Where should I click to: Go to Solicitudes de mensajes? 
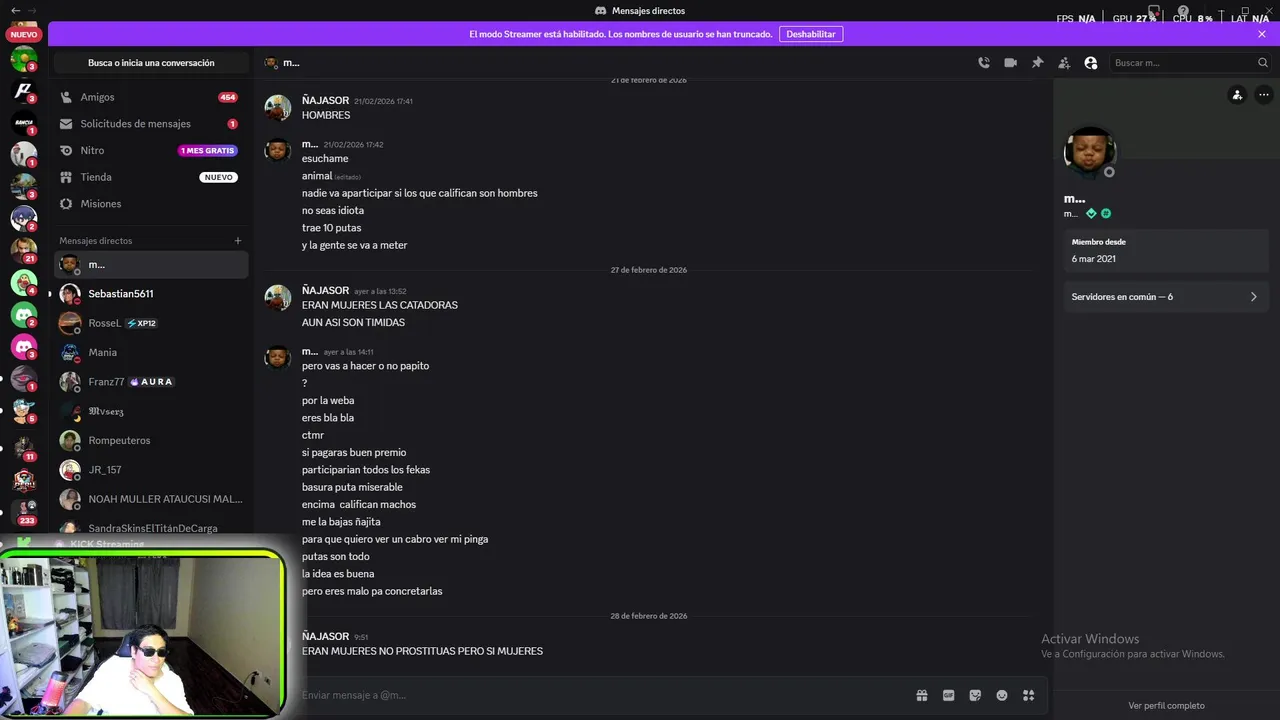coord(135,124)
